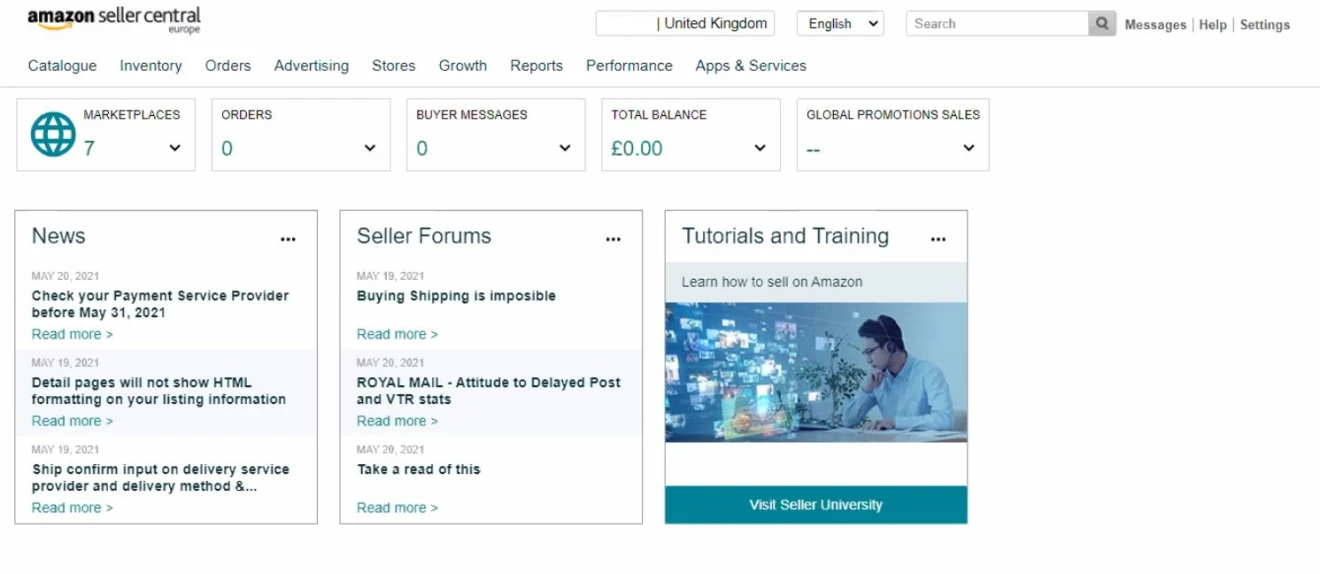The image size is (1320, 574).
Task: Click forum title Take a read of this
Action: coord(418,469)
